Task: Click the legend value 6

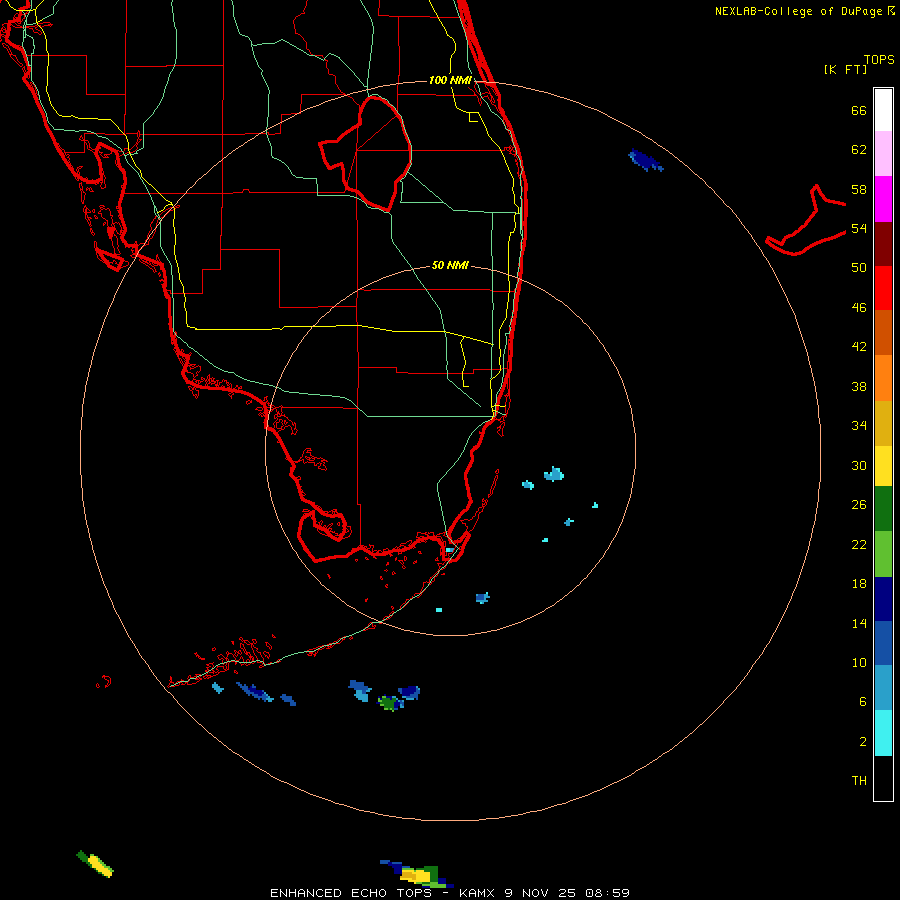Action: coord(863,702)
